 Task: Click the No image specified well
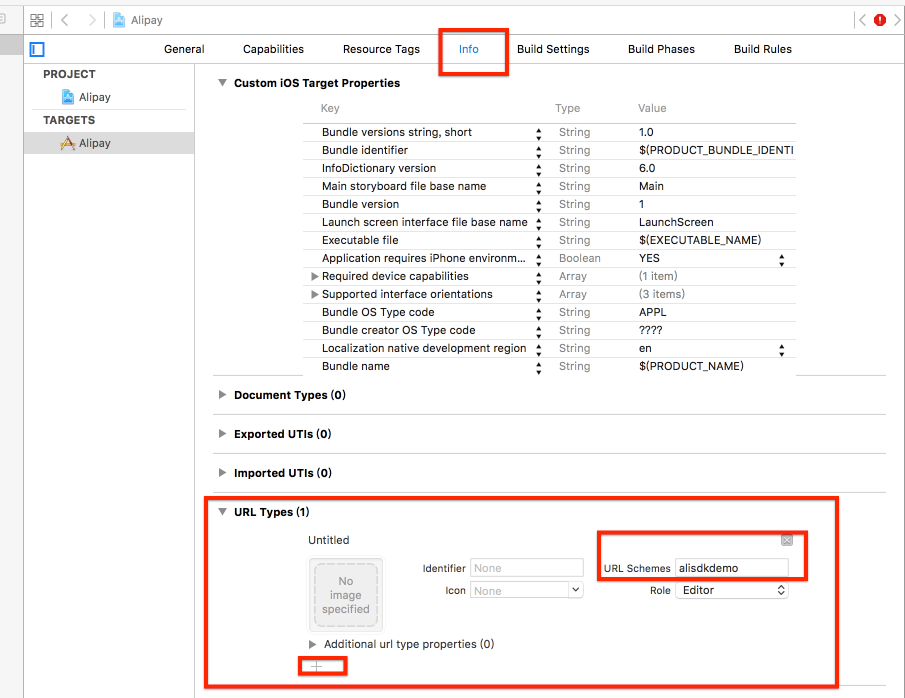(x=346, y=595)
